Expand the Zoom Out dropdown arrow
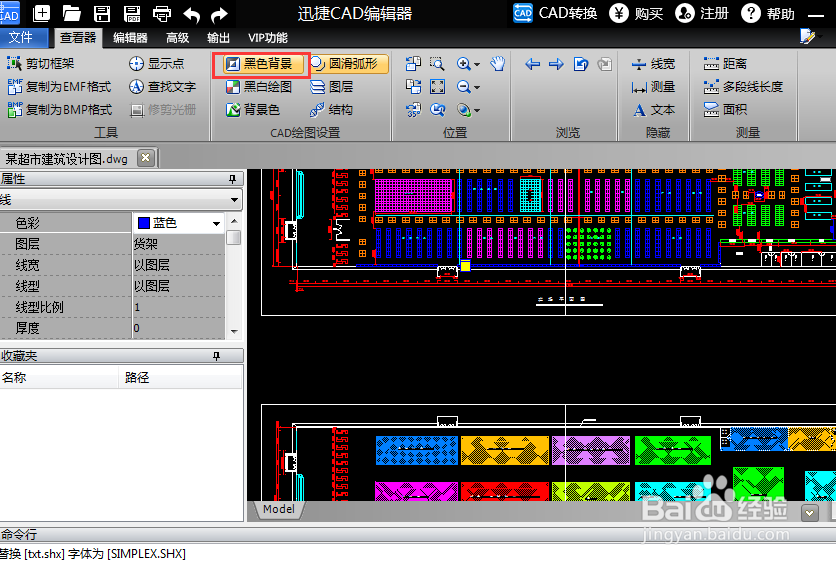The image size is (836, 563). coord(477,87)
